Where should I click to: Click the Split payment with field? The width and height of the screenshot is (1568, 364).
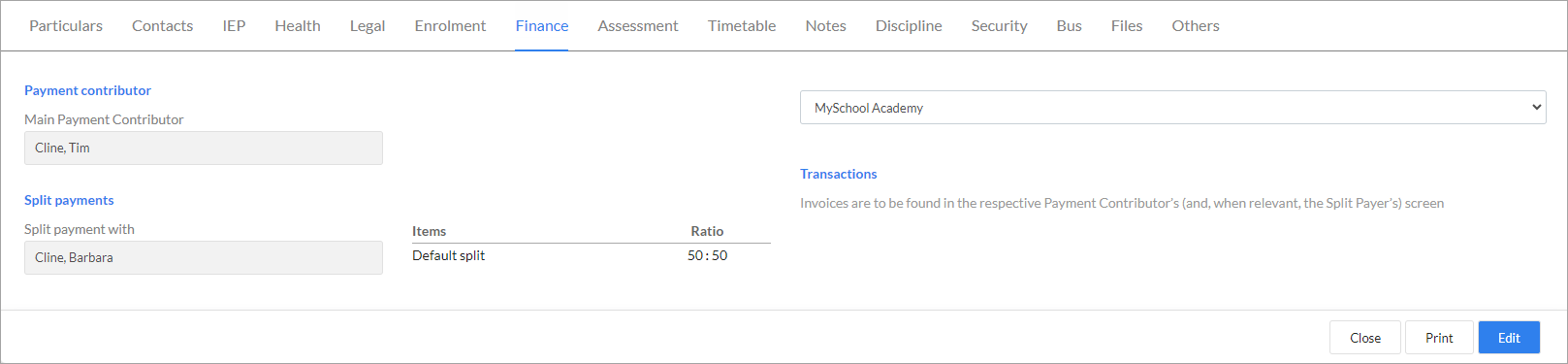point(204,258)
